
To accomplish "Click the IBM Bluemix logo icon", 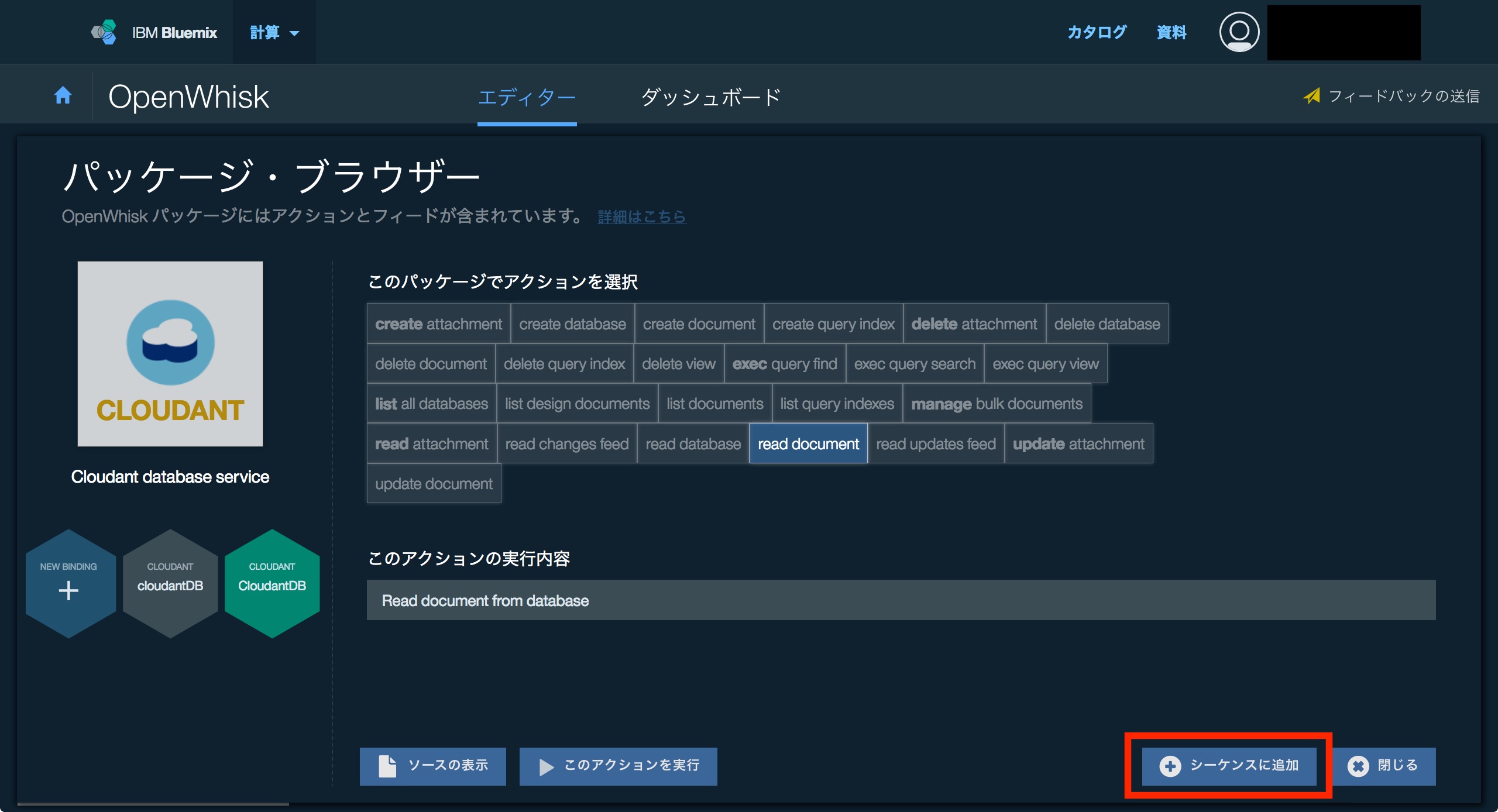I will (x=104, y=32).
